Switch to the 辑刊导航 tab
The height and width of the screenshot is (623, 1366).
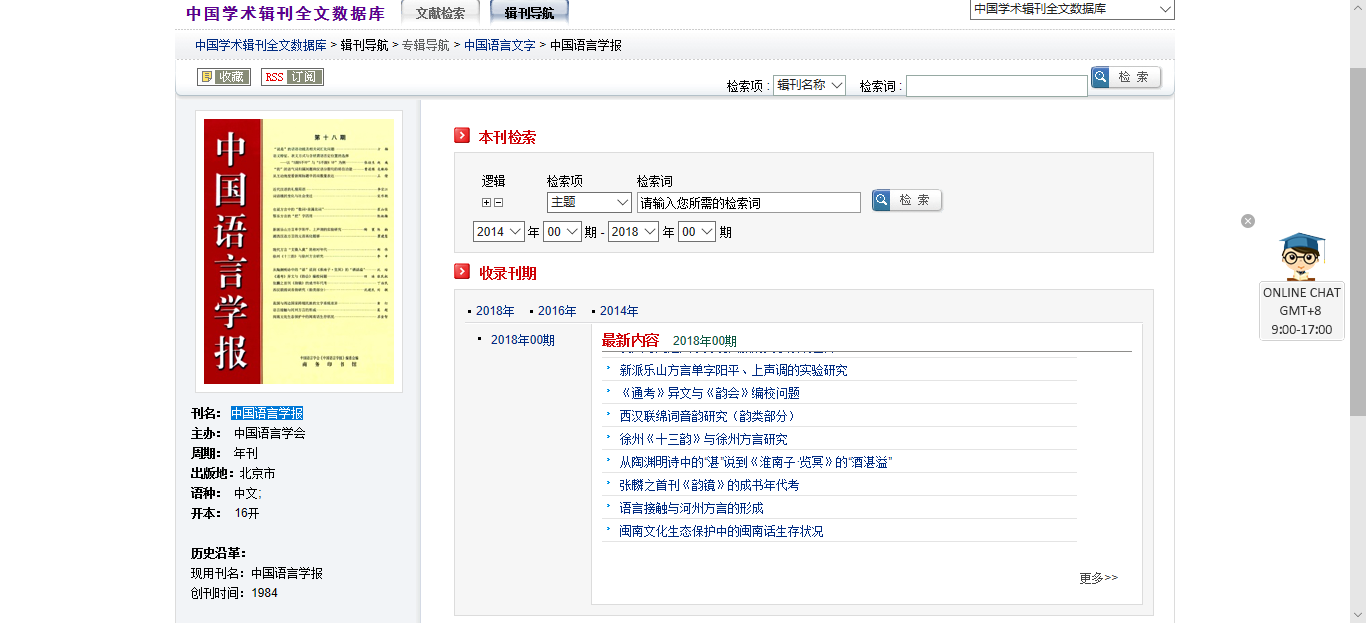point(529,13)
